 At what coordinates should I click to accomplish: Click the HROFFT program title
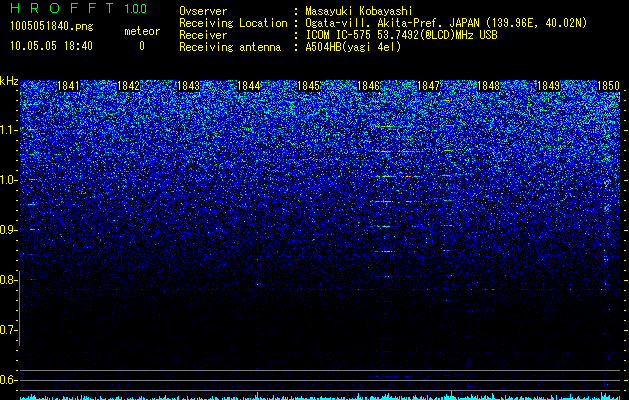[x=62, y=8]
